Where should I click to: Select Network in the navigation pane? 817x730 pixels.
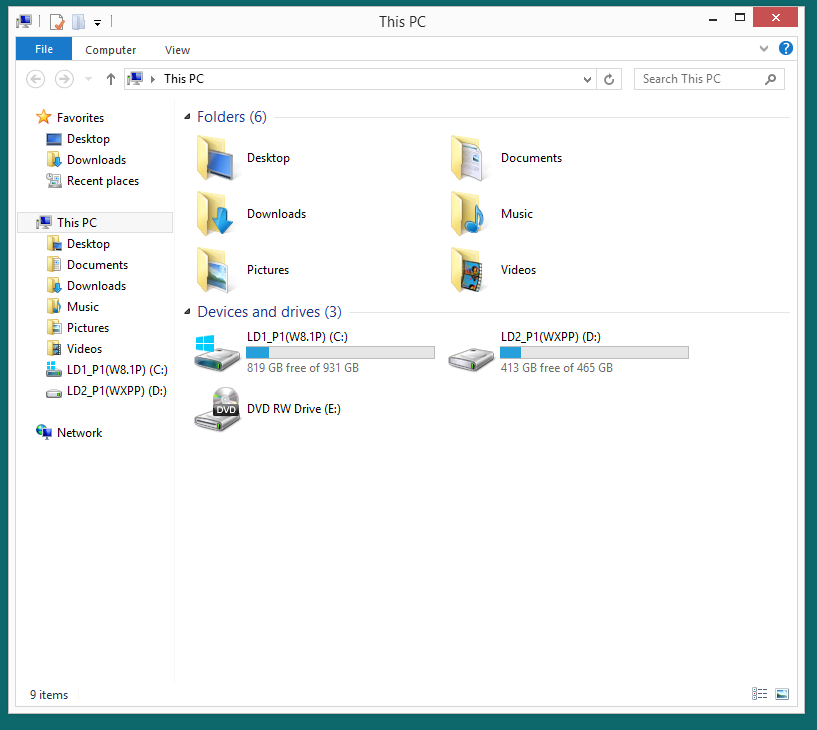(x=79, y=433)
